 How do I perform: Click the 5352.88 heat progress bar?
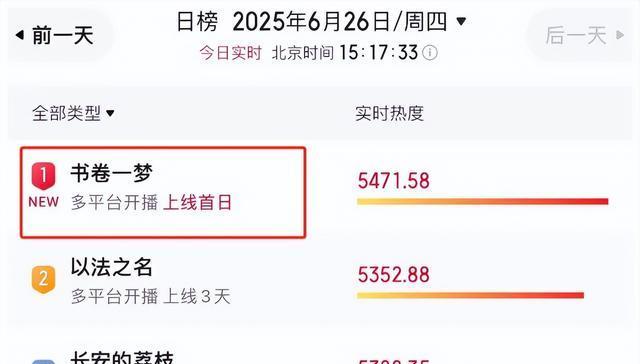pos(470,295)
